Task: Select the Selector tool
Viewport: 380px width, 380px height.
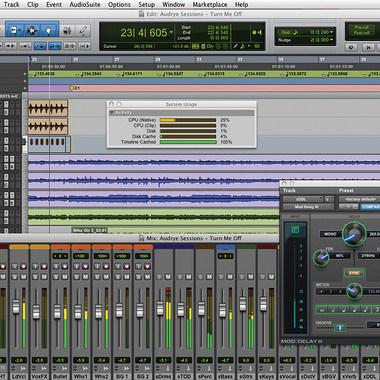Action: tap(32, 31)
